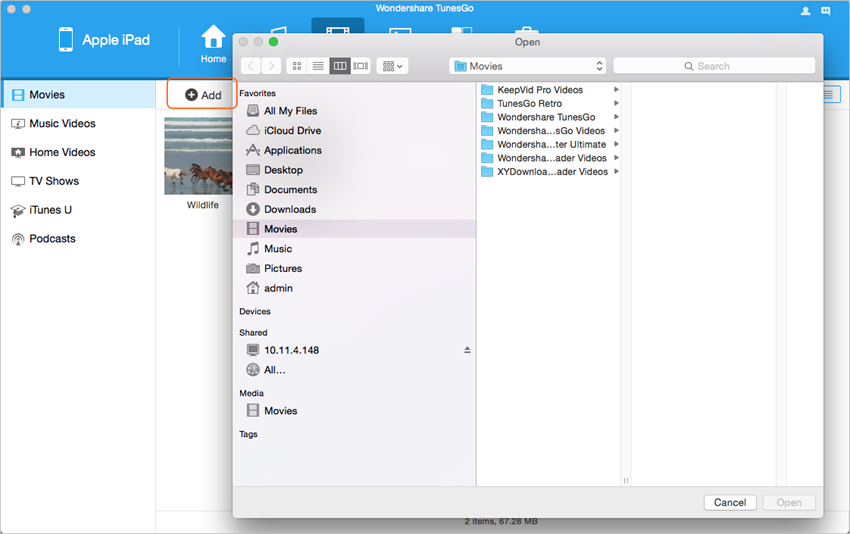This screenshot has width=850, height=534.
Task: Switch to cover flow view
Action: [x=361, y=66]
